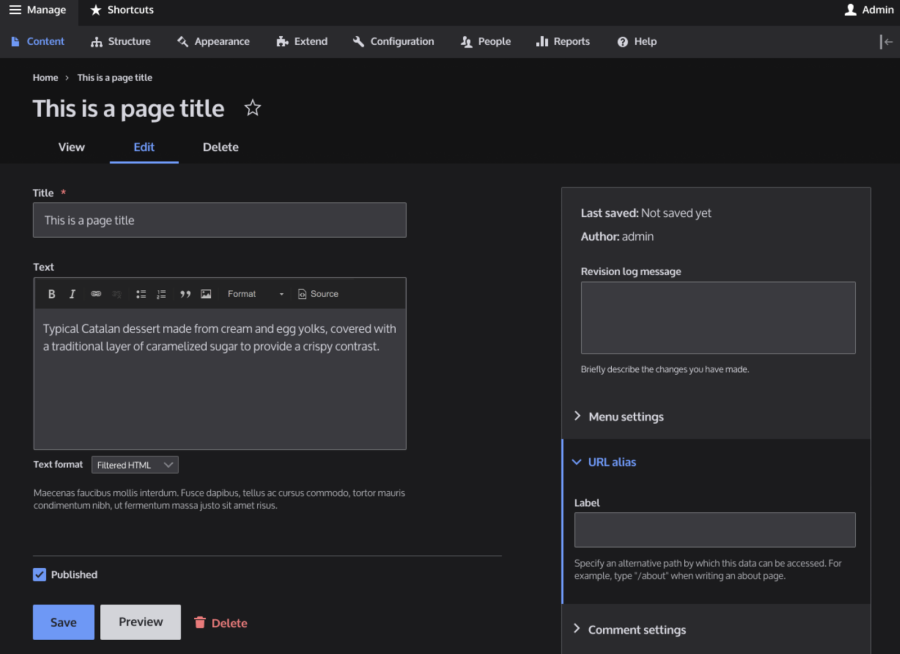
Task: Add page to shortcuts with star icon
Action: coord(253,108)
